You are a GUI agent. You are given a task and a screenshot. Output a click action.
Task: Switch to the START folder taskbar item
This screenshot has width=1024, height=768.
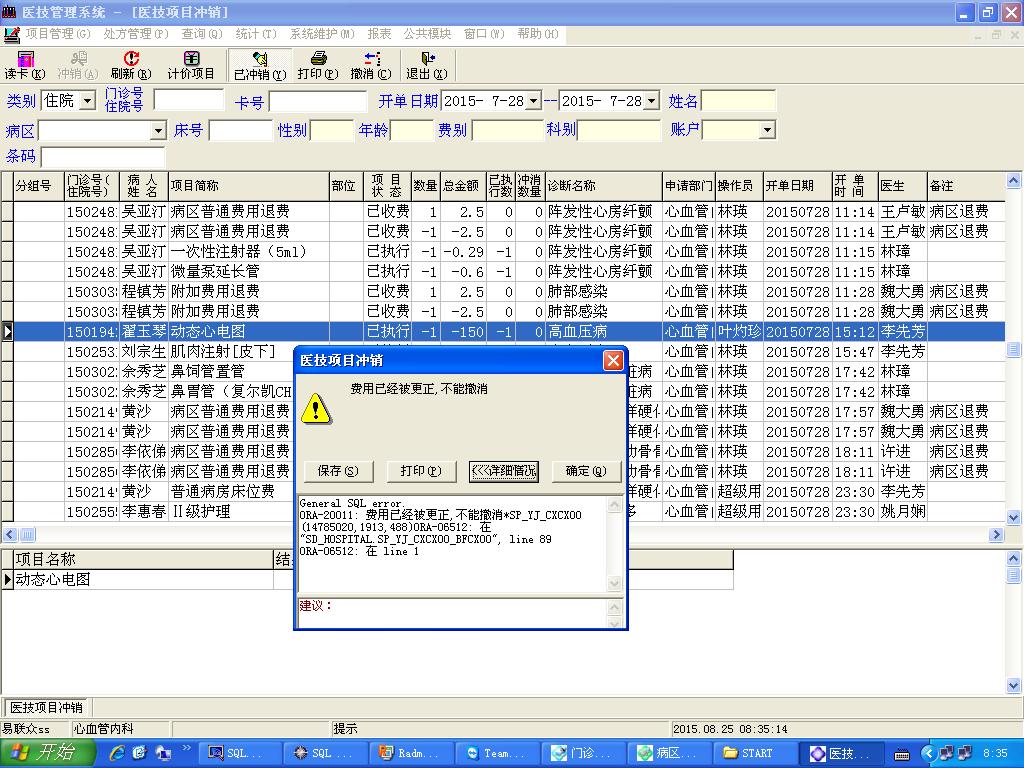coord(756,753)
